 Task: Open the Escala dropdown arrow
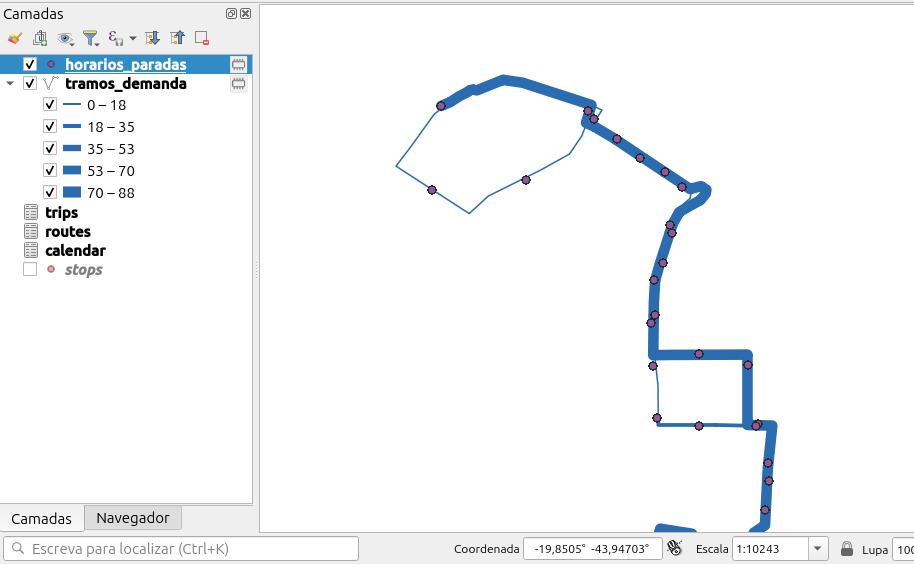tap(818, 549)
